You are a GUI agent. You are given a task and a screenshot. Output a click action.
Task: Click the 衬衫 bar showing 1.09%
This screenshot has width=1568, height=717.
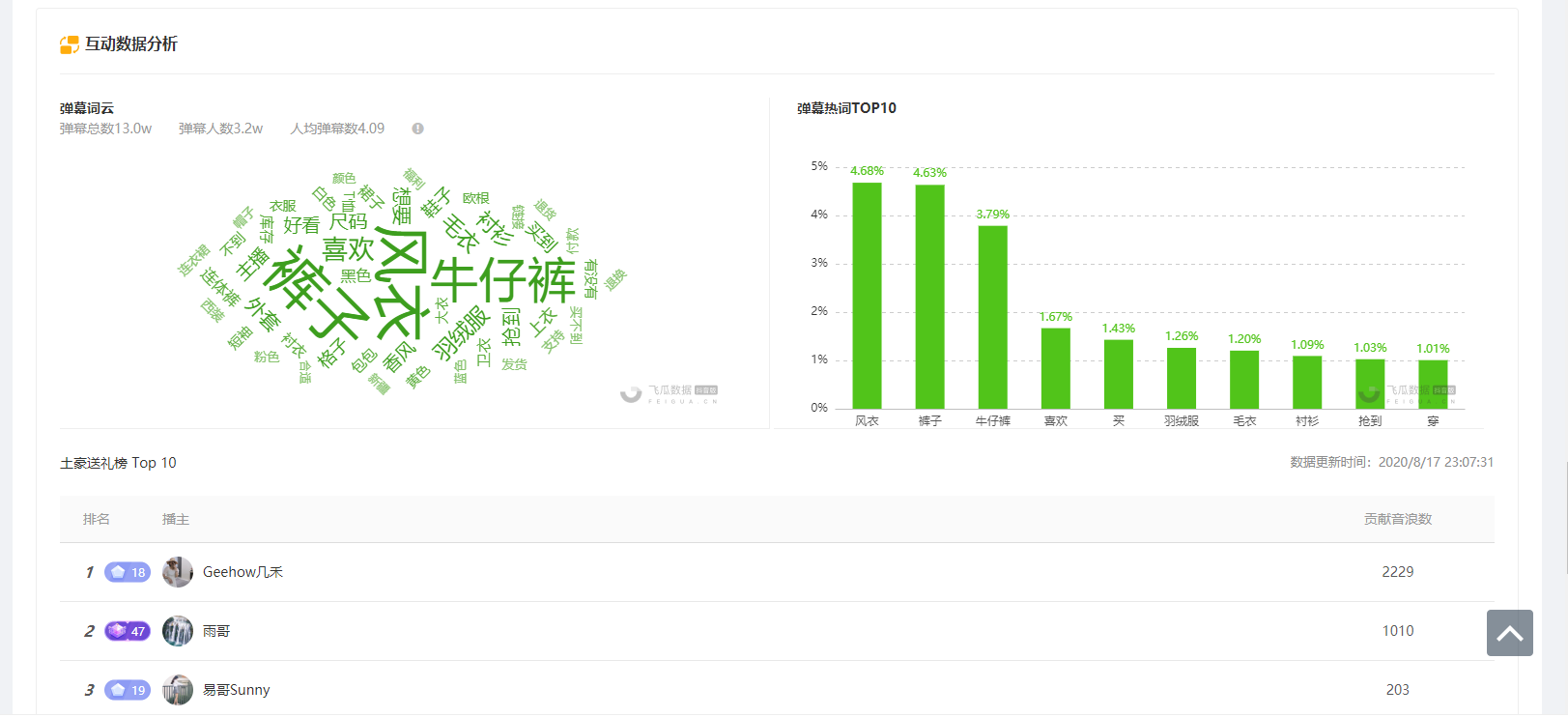point(1307,383)
